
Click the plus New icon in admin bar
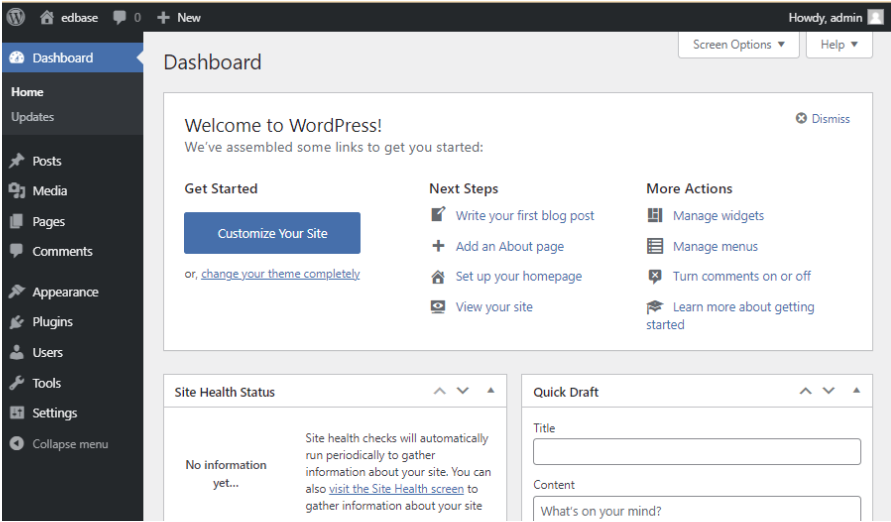point(163,18)
